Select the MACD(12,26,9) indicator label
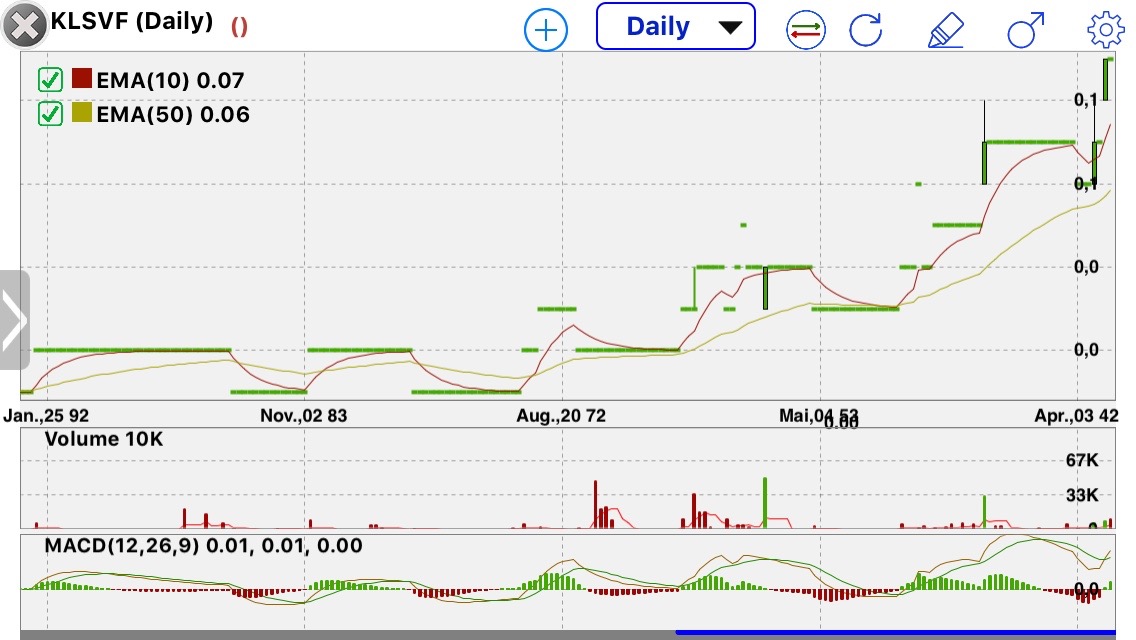Screen dimensions: 1136x640 [203, 546]
